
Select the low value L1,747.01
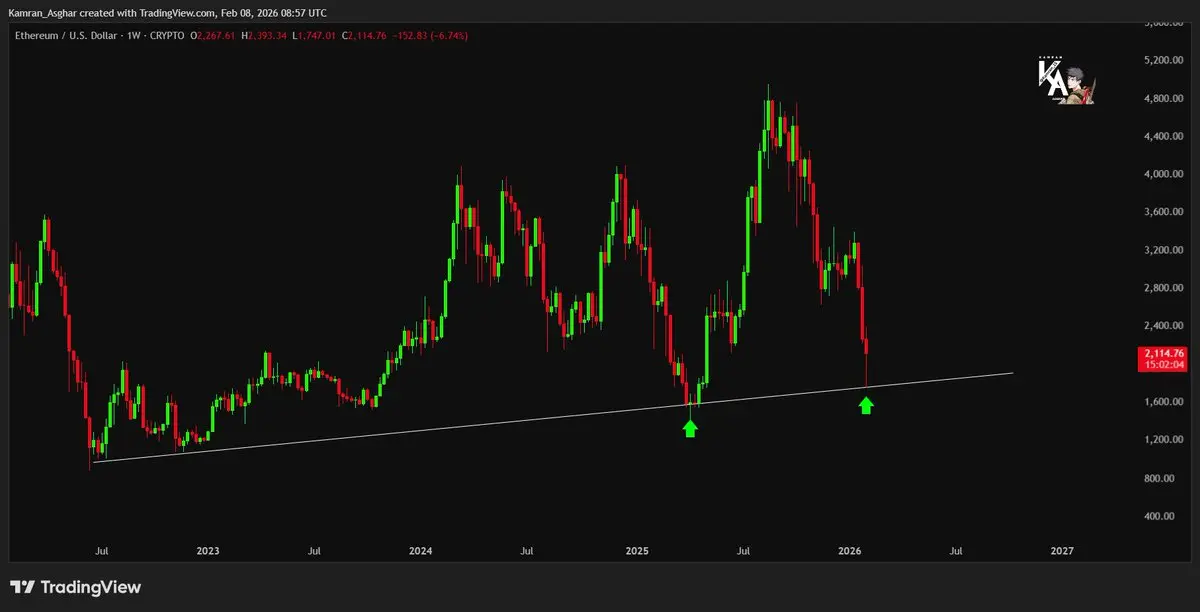pyautogui.click(x=315, y=36)
